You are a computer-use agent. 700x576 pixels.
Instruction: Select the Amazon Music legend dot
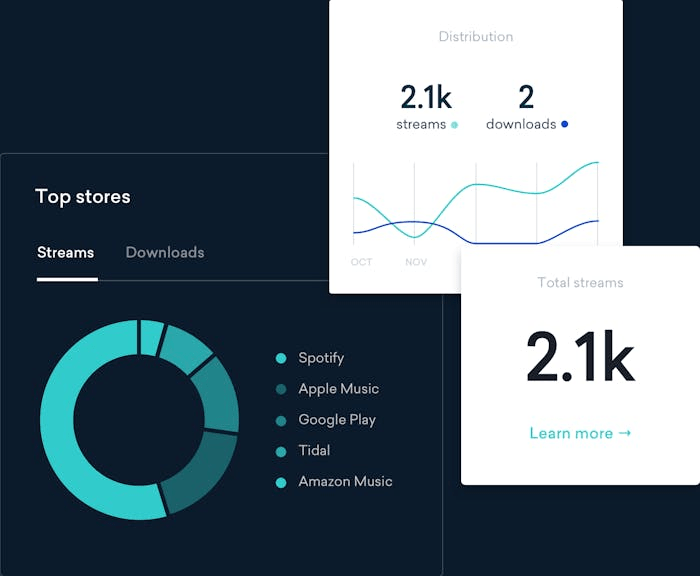click(x=281, y=482)
